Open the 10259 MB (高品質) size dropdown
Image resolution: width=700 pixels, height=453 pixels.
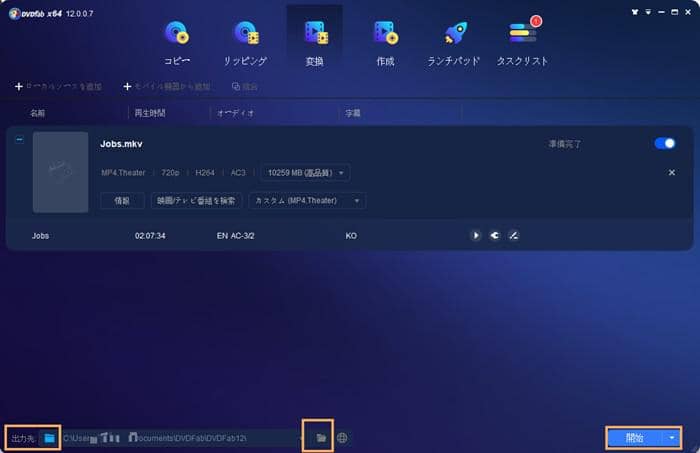tap(305, 173)
